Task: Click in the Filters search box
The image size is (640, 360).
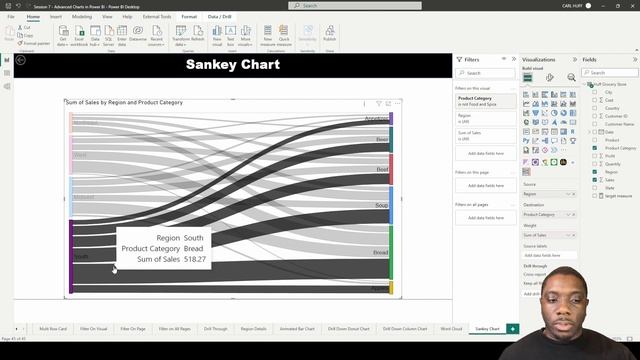Action: click(486, 73)
